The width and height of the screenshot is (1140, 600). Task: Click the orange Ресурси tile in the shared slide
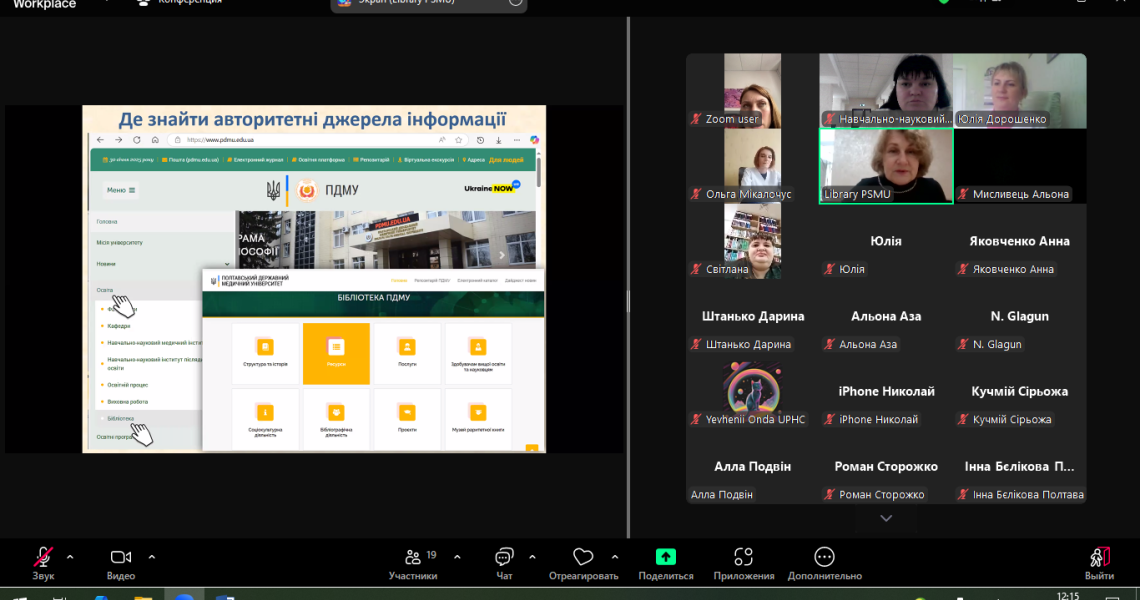click(x=336, y=353)
